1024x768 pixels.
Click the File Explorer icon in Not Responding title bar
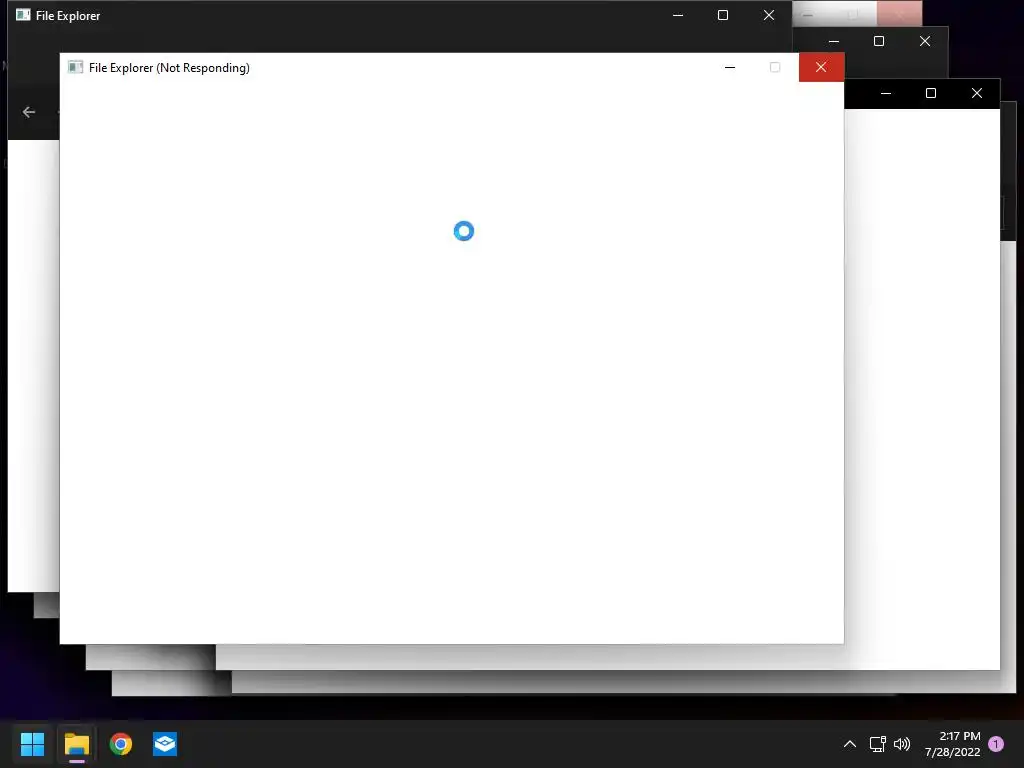(75, 67)
